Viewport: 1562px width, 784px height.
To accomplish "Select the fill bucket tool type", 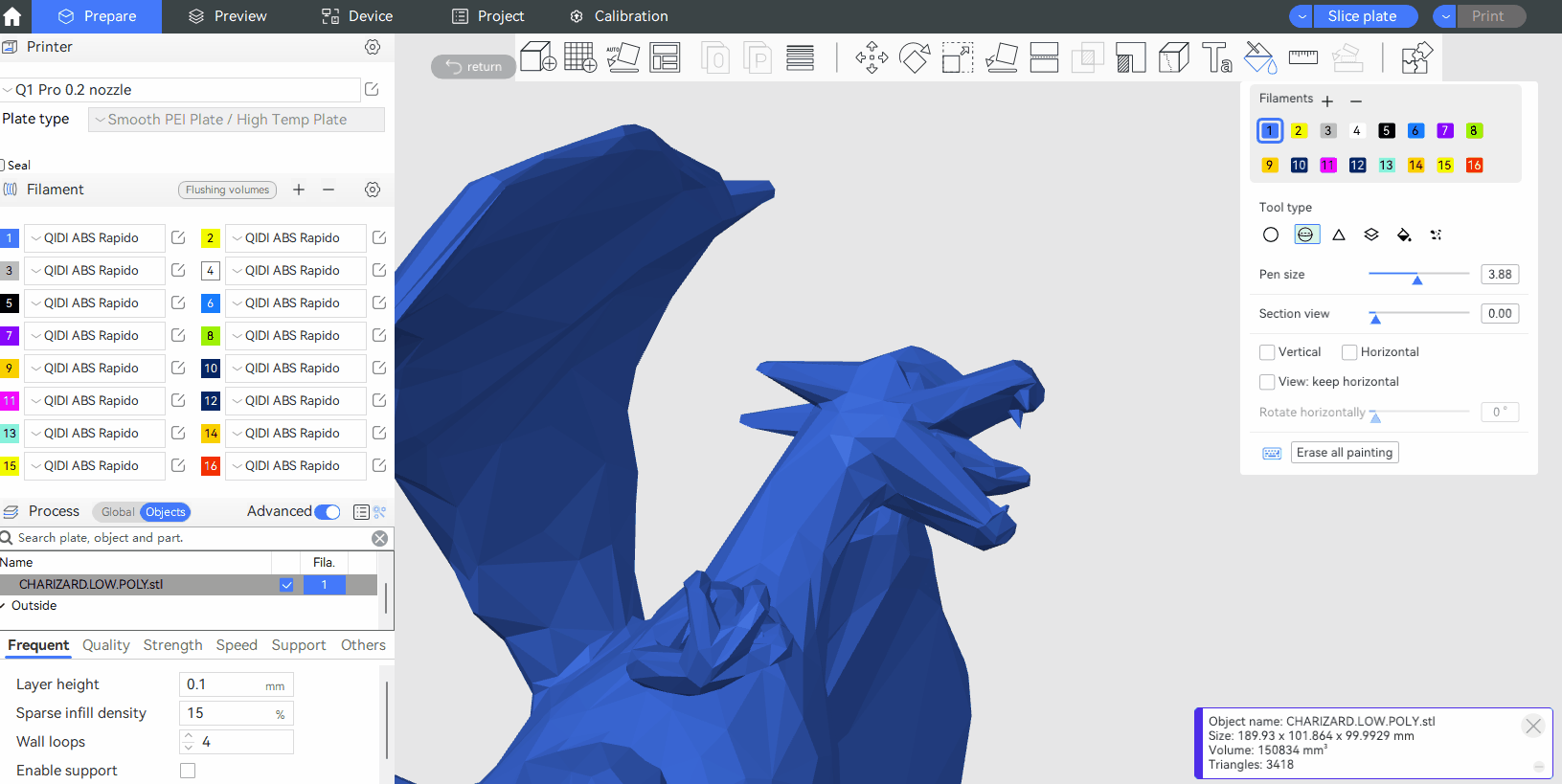I will [1404, 235].
